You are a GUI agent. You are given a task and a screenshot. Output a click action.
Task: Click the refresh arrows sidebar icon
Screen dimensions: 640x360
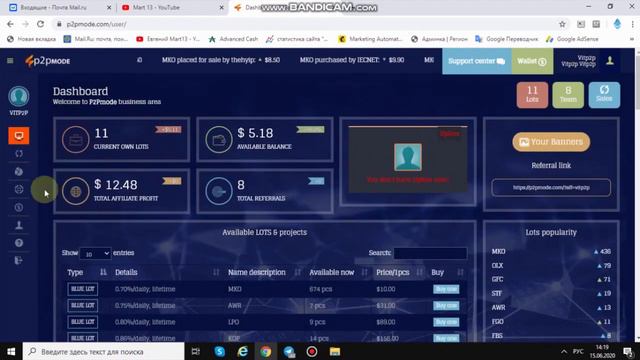pyautogui.click(x=19, y=153)
